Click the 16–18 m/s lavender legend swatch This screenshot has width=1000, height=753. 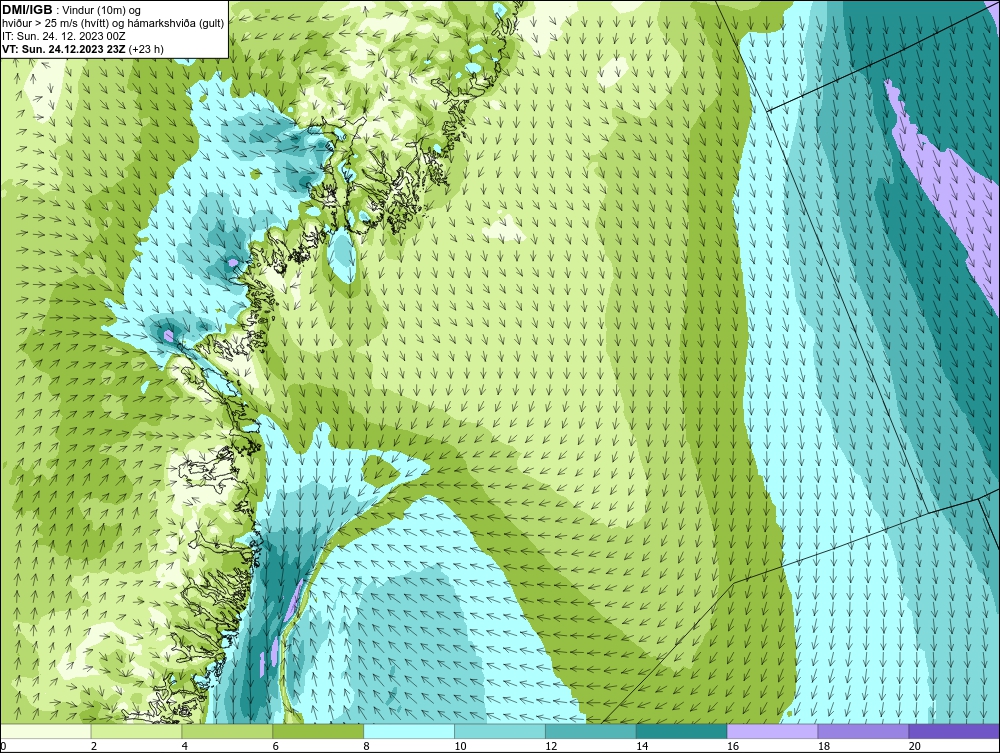coord(772,731)
